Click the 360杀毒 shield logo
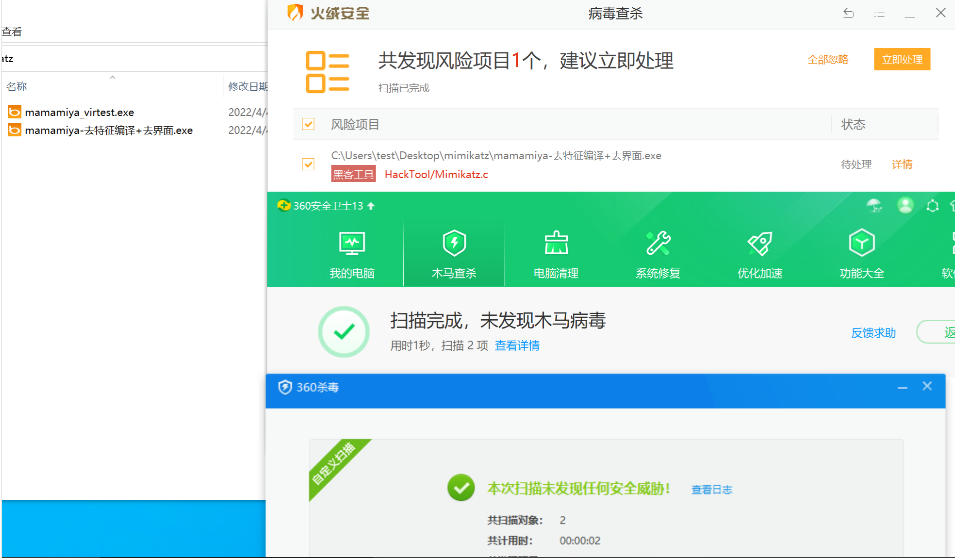 [x=284, y=387]
